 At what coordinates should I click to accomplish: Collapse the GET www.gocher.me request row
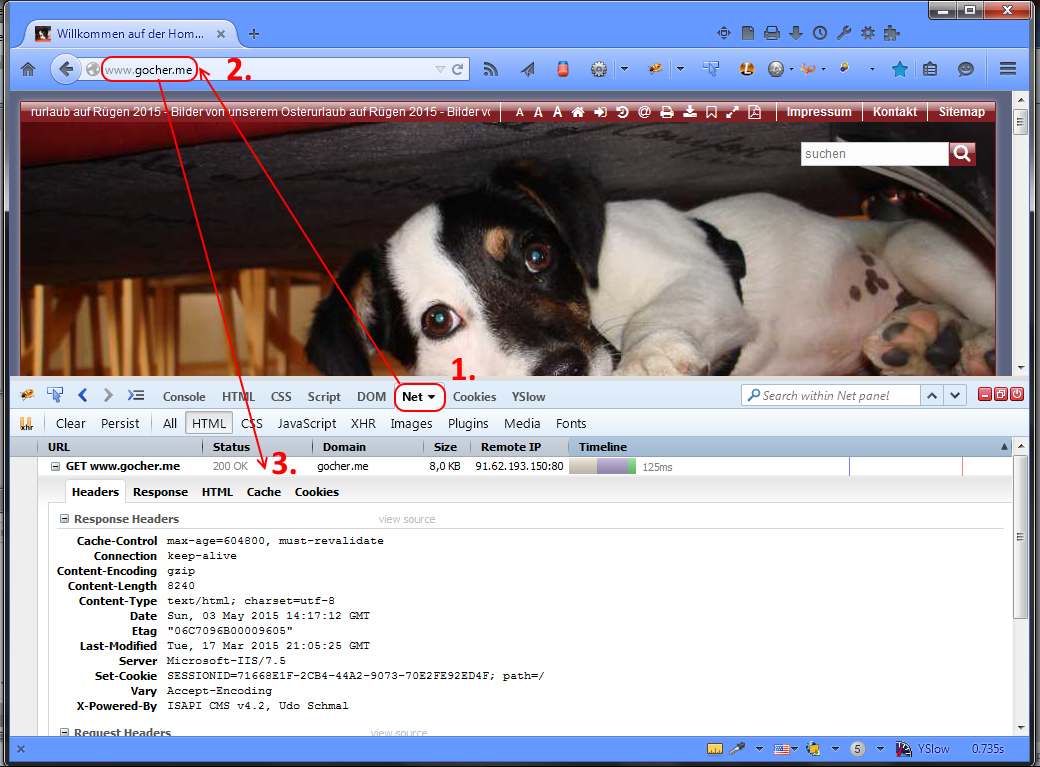coord(55,466)
